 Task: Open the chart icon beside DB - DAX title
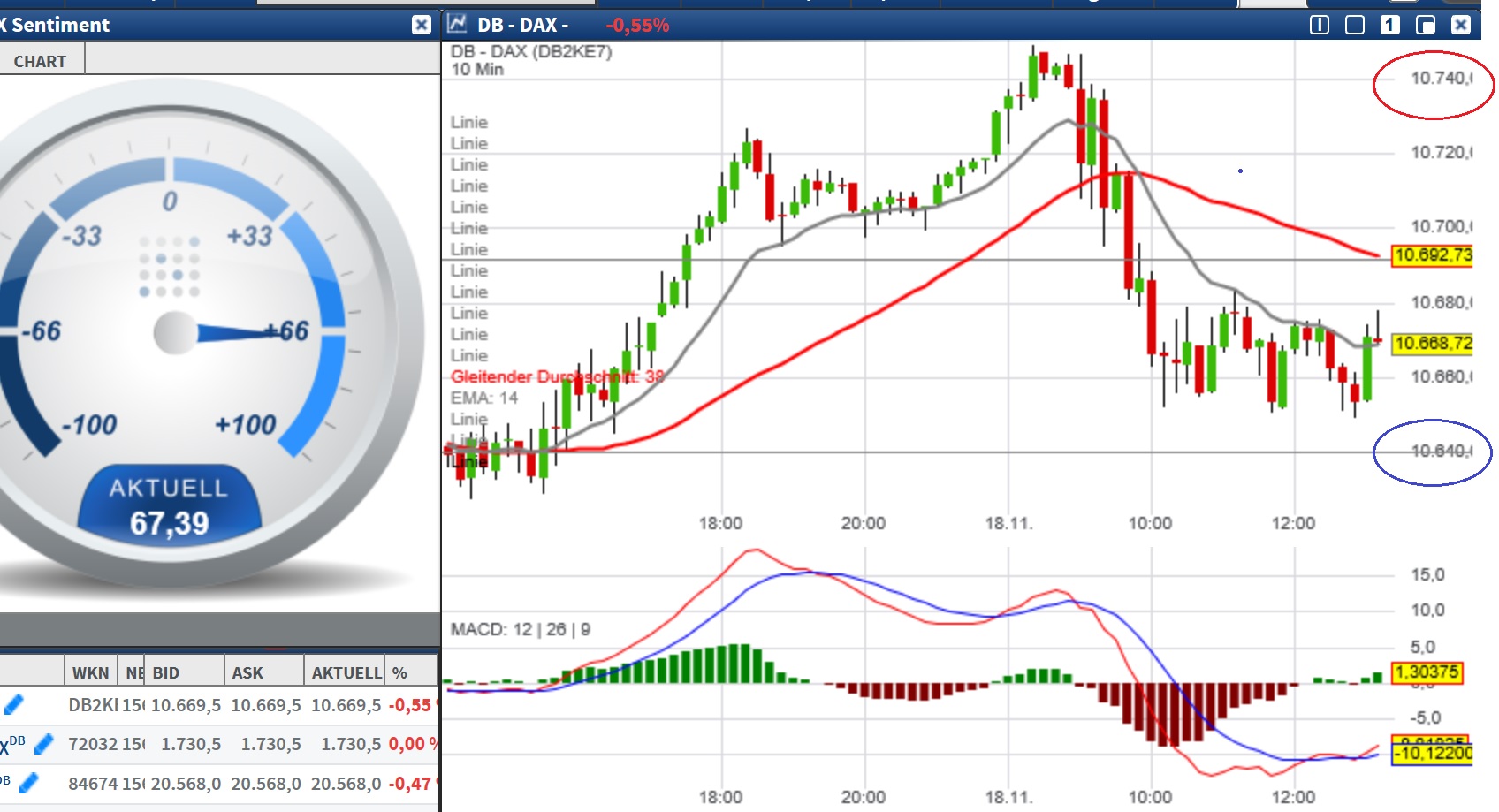tap(458, 26)
